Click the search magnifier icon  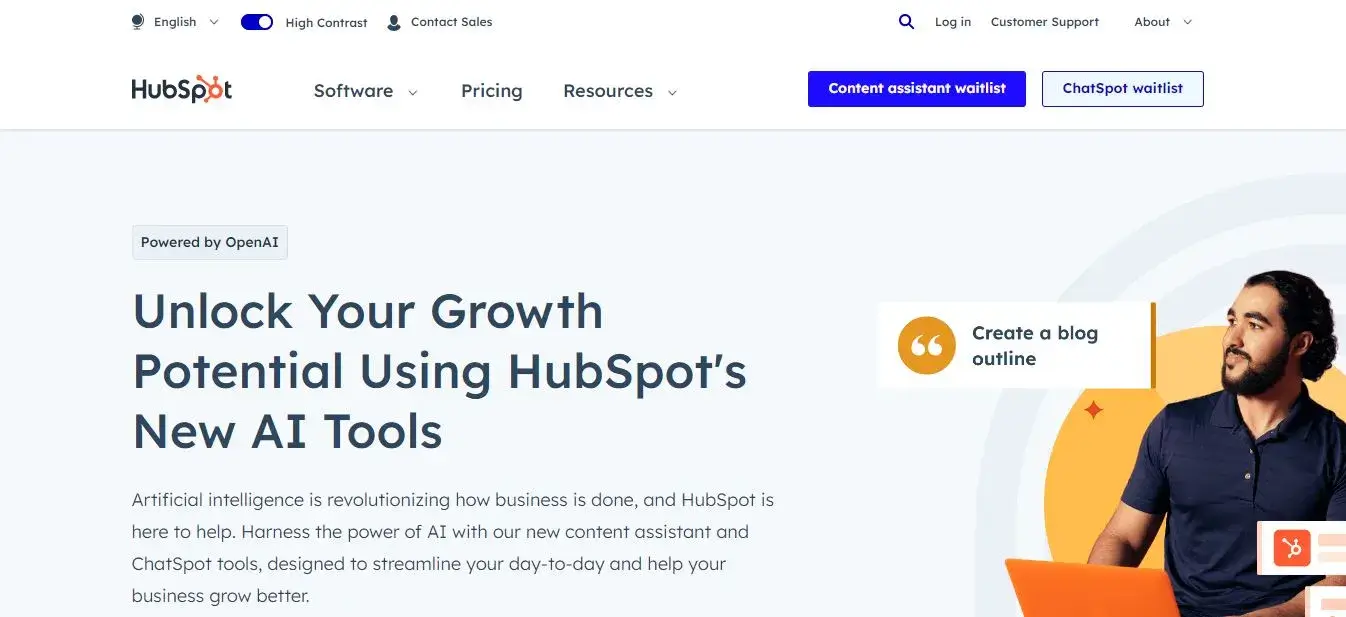906,21
